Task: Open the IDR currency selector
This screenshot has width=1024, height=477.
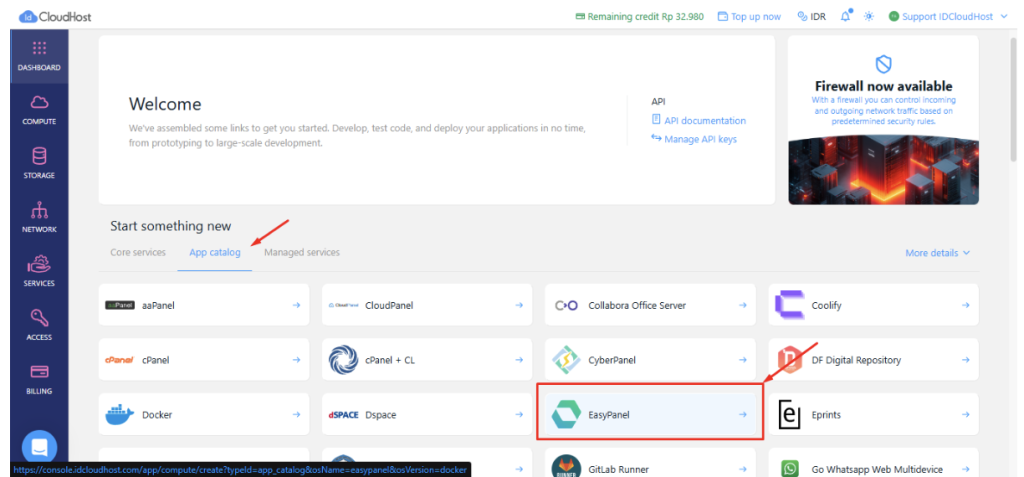Action: point(812,16)
